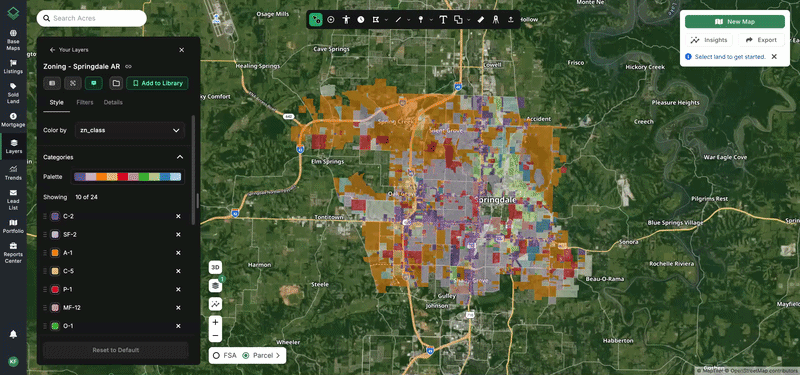Collapse the Categories section
Viewport: 800px width, 375px height.
coord(180,157)
